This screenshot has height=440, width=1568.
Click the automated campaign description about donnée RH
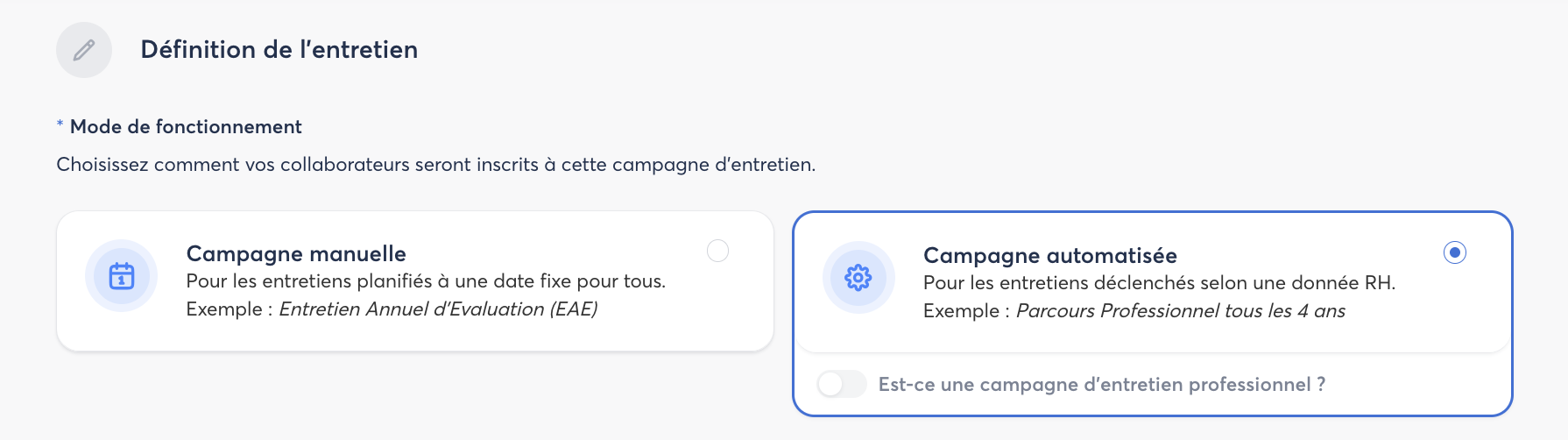coord(1160,282)
